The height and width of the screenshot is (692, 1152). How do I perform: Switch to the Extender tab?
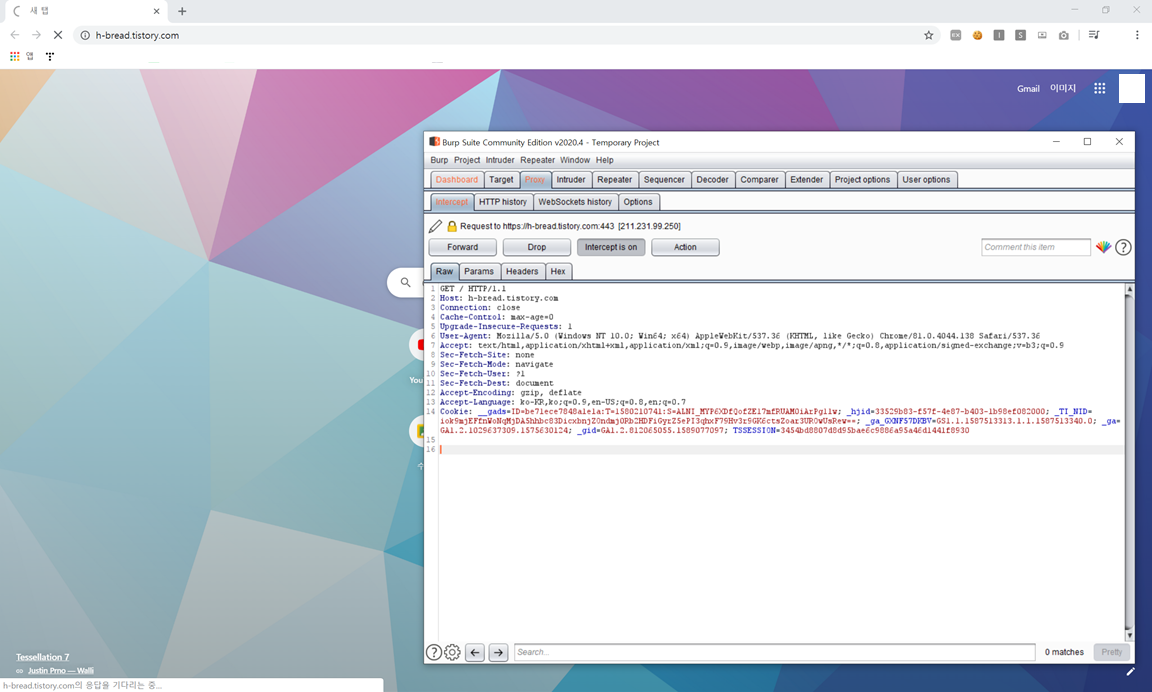807,180
